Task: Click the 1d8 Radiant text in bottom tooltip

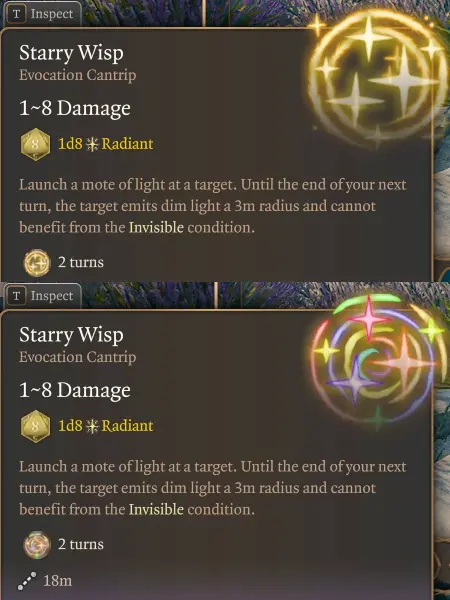Action: [106, 426]
